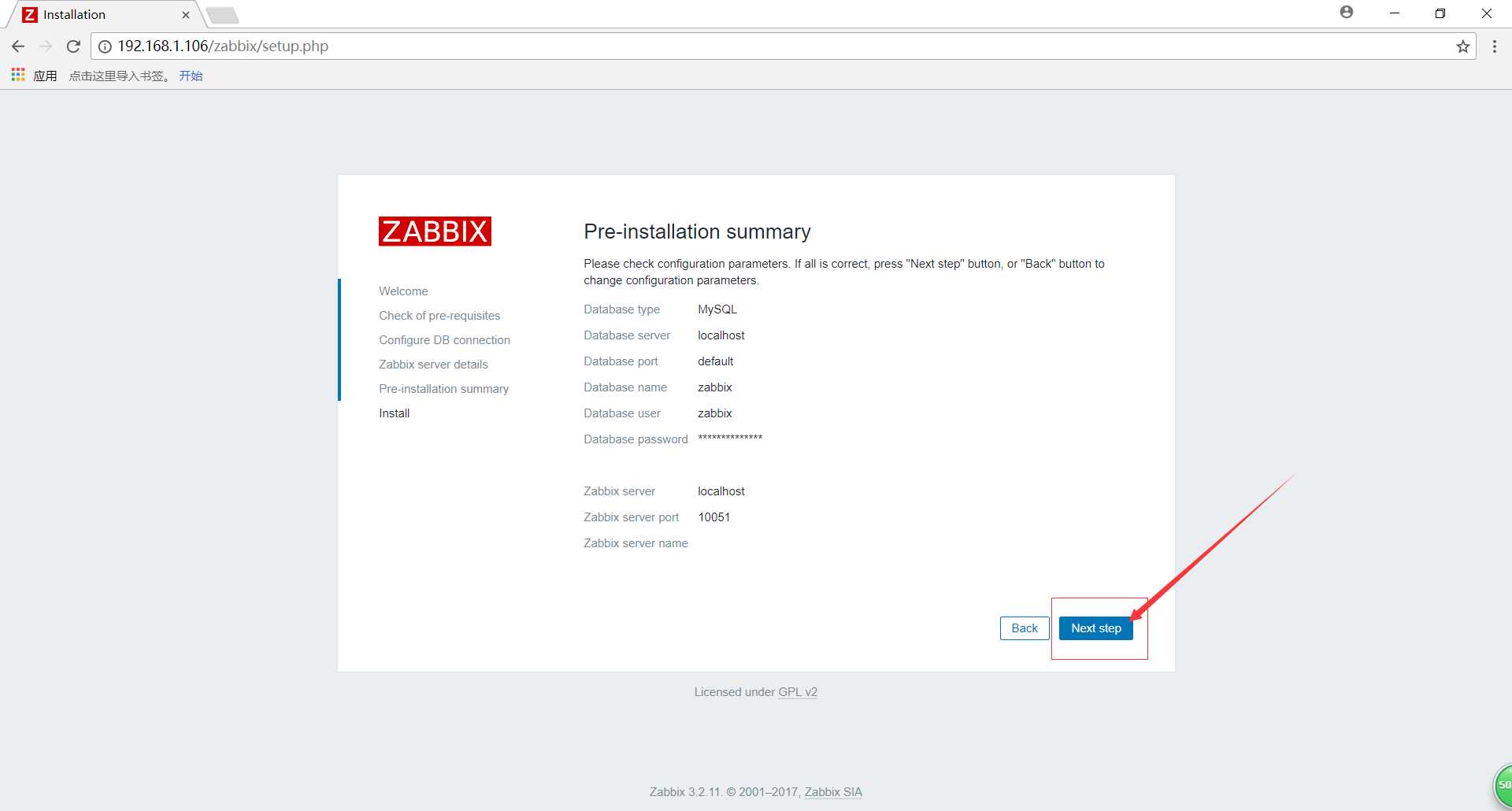Image resolution: width=1512 pixels, height=811 pixels.
Task: Select the Welcome step in sidebar
Action: pyautogui.click(x=403, y=291)
